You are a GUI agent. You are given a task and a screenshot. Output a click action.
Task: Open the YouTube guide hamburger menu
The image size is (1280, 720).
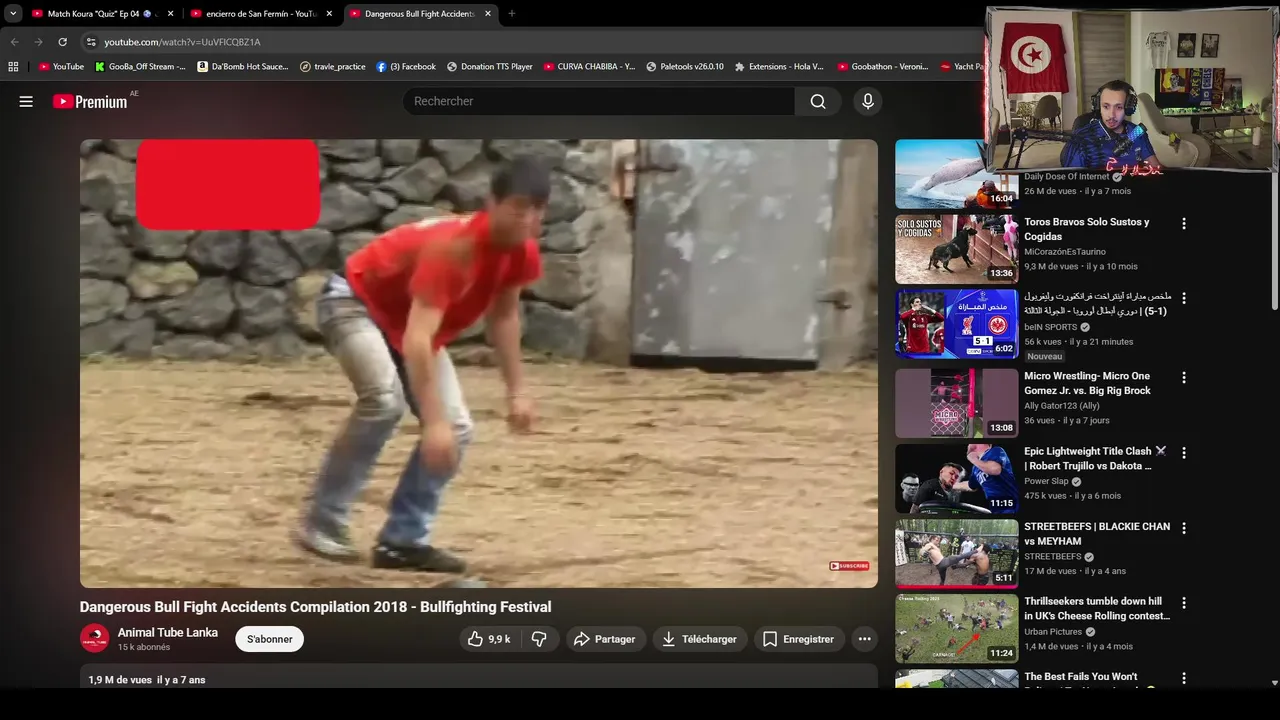(26, 101)
